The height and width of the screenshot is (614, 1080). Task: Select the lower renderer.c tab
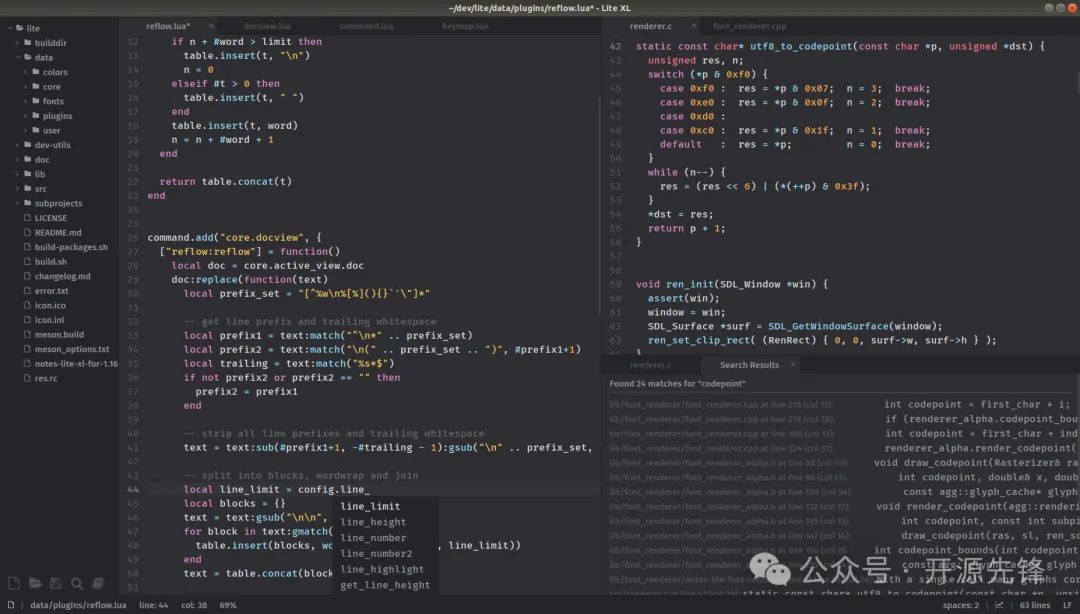point(650,365)
